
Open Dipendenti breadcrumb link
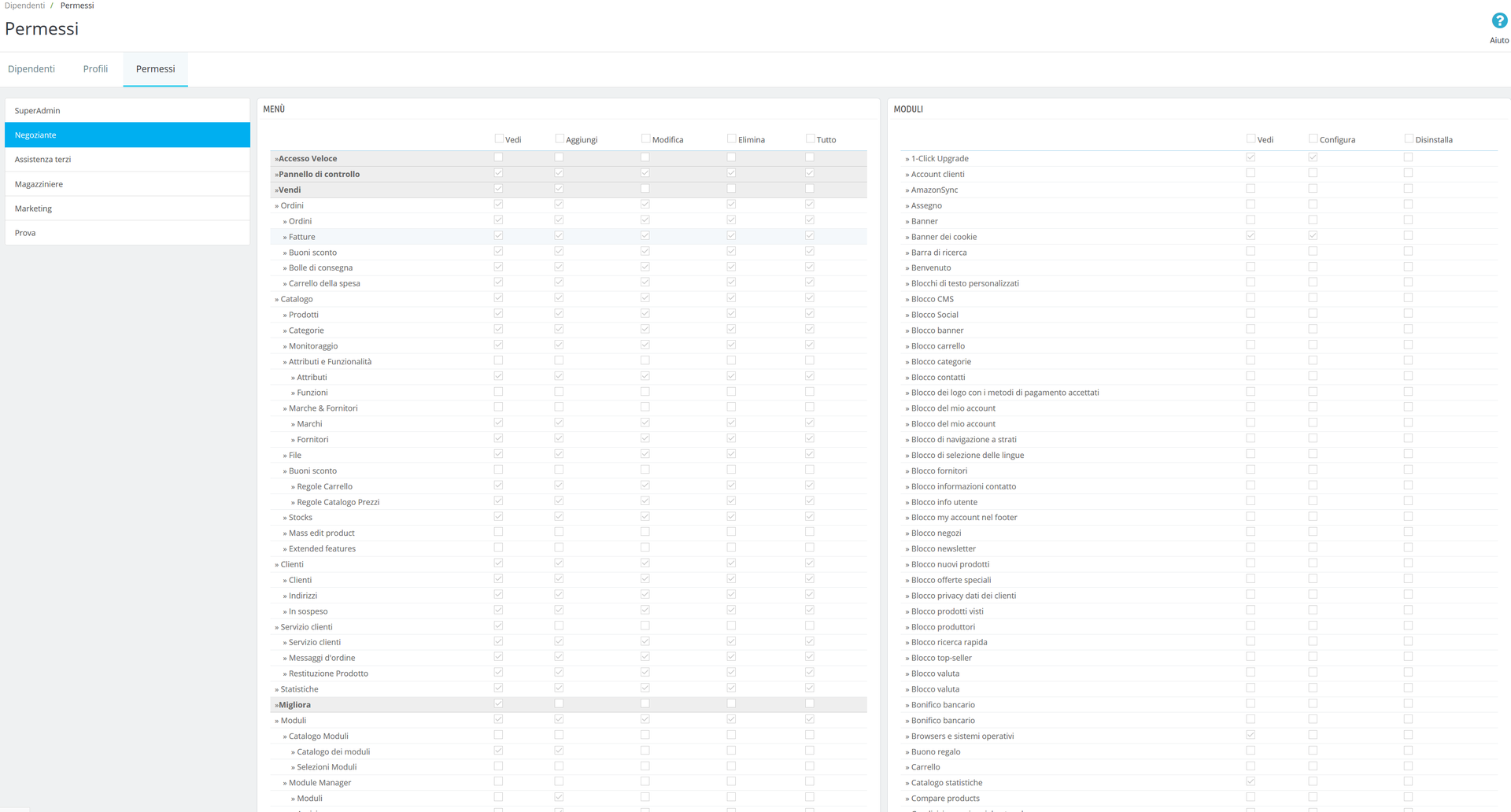(24, 6)
